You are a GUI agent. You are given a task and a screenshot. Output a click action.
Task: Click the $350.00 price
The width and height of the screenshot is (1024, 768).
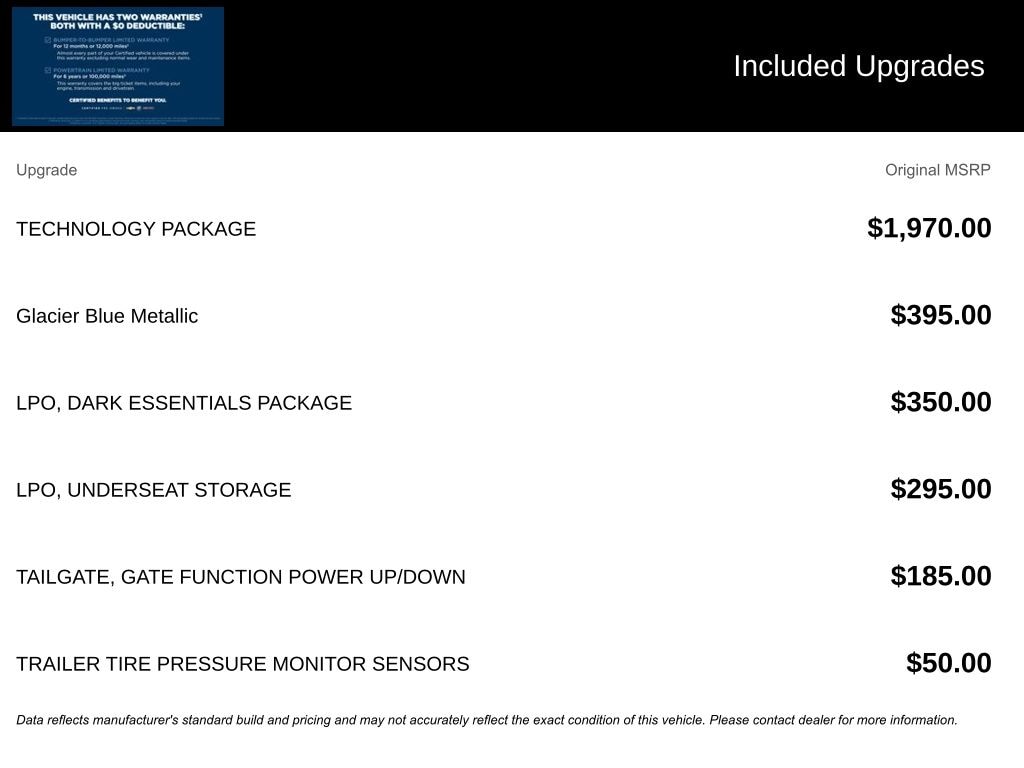click(941, 402)
